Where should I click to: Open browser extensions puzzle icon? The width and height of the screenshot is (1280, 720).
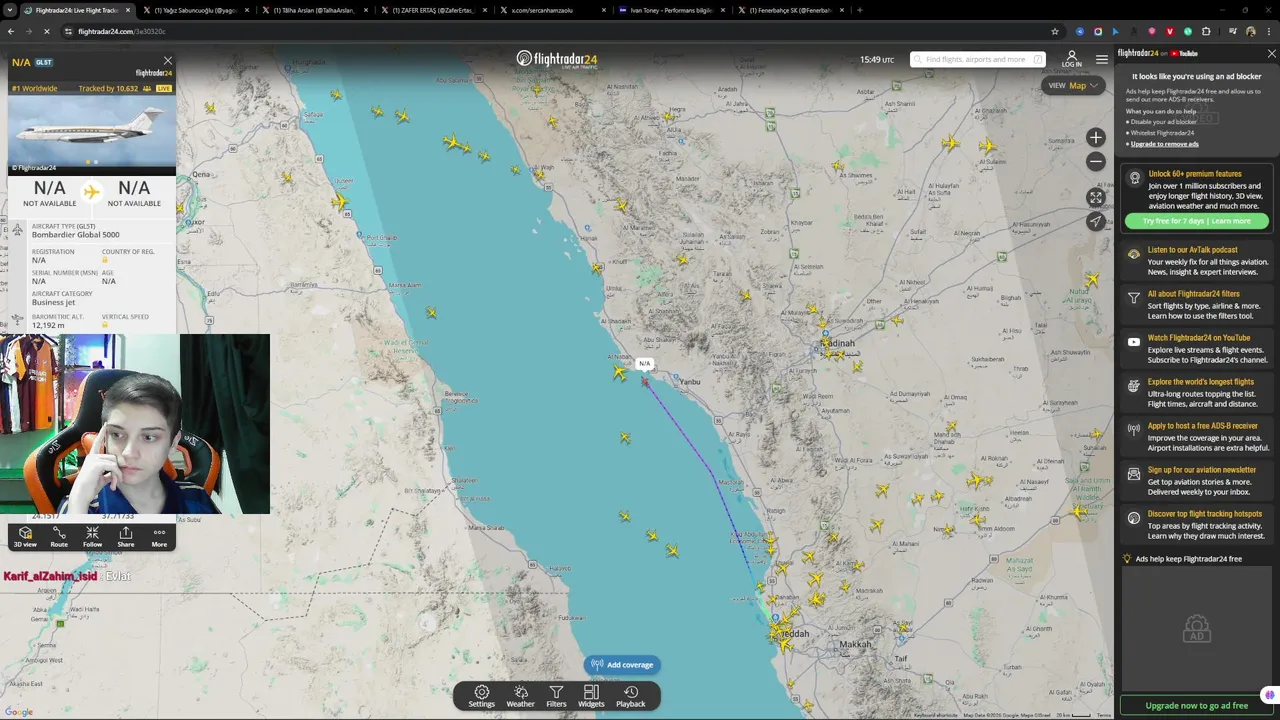coord(1205,31)
